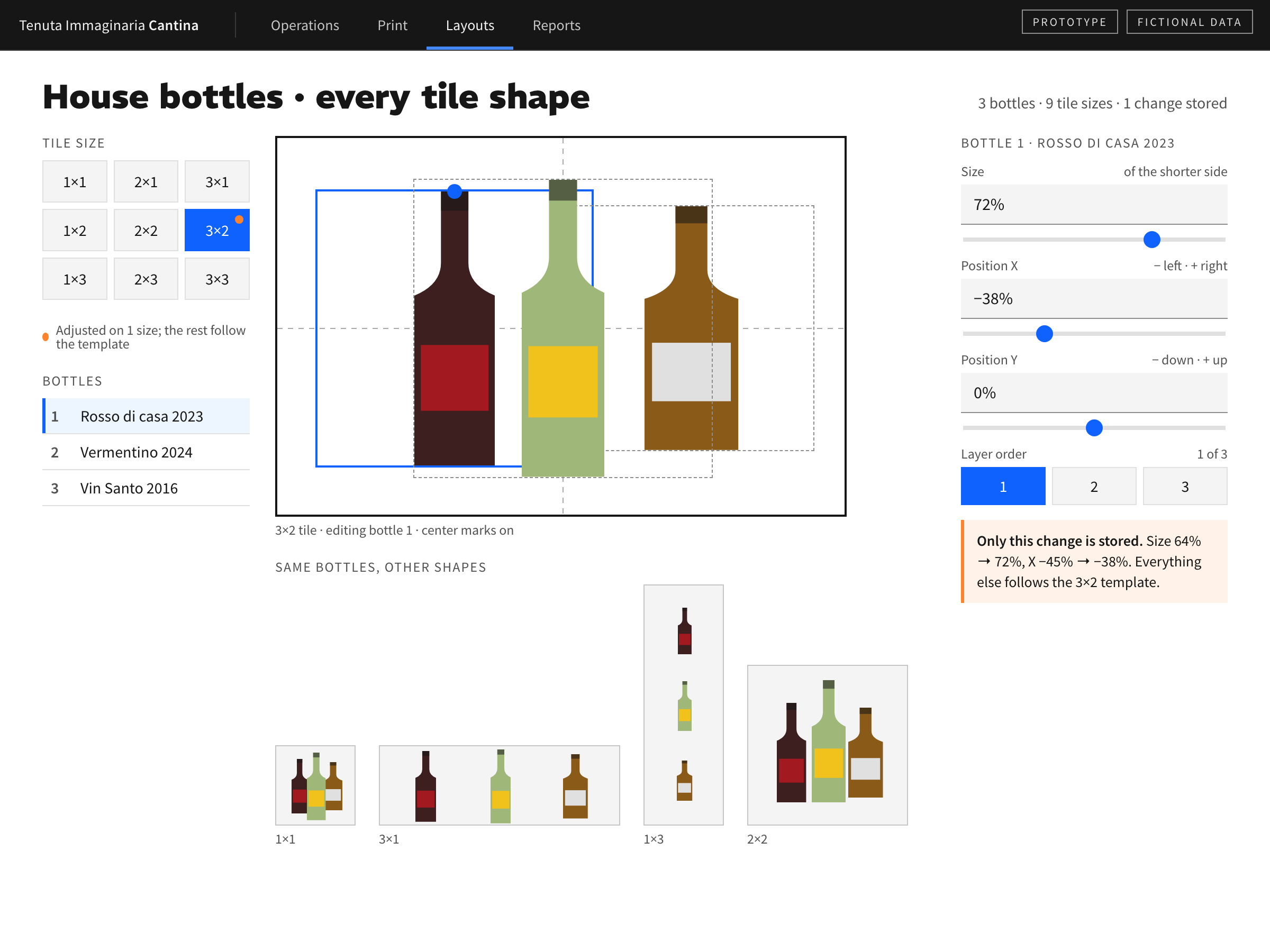Open the Reports tab
Viewport: 1270px width, 952px height.
(556, 25)
